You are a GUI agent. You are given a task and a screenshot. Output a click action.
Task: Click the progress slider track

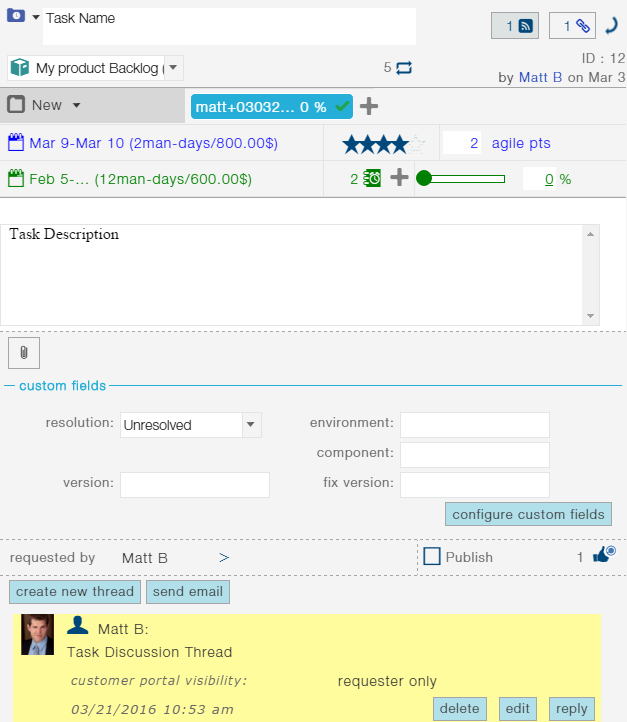[x=468, y=179]
